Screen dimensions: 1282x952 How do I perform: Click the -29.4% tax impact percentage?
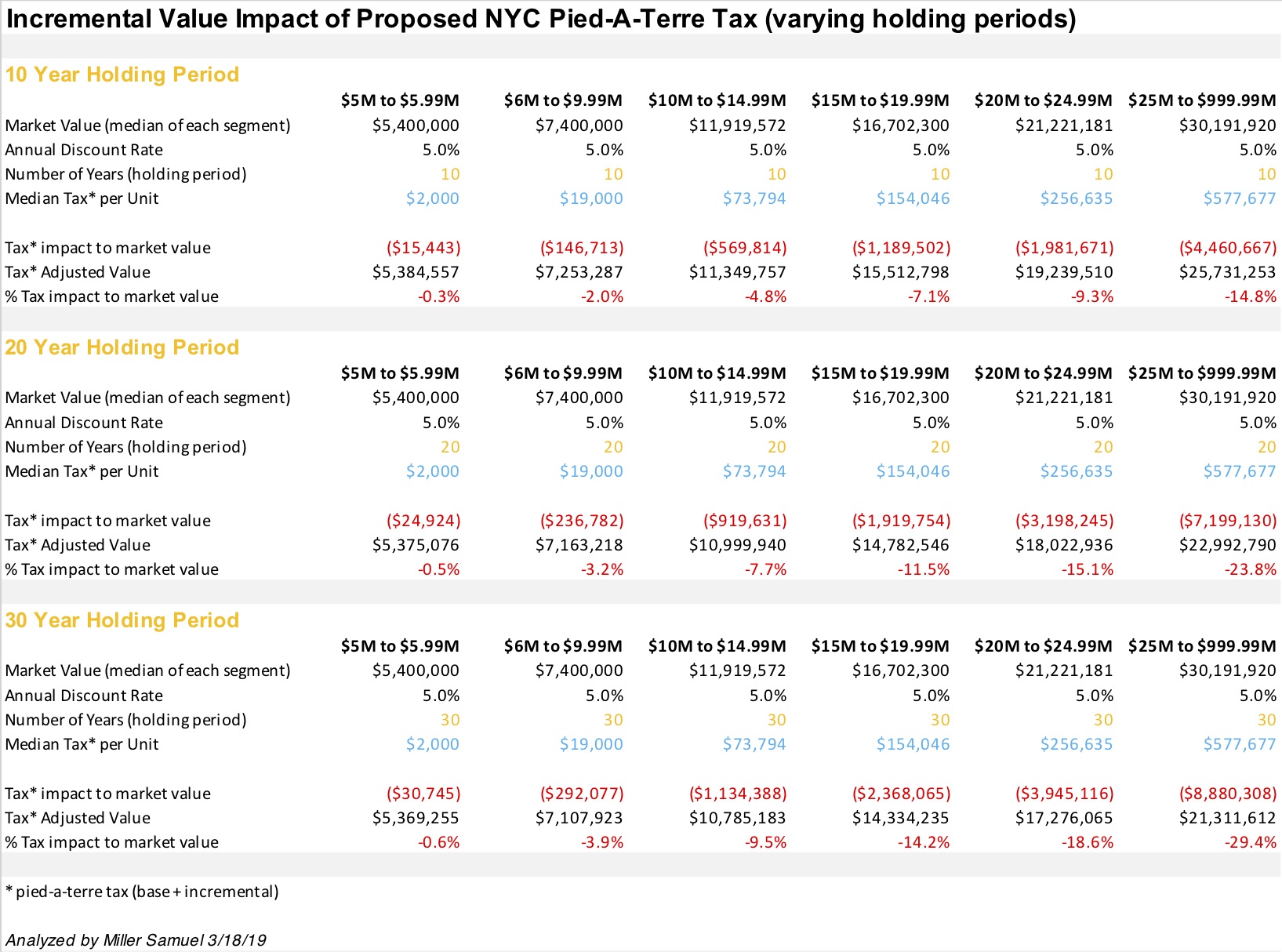point(1251,842)
